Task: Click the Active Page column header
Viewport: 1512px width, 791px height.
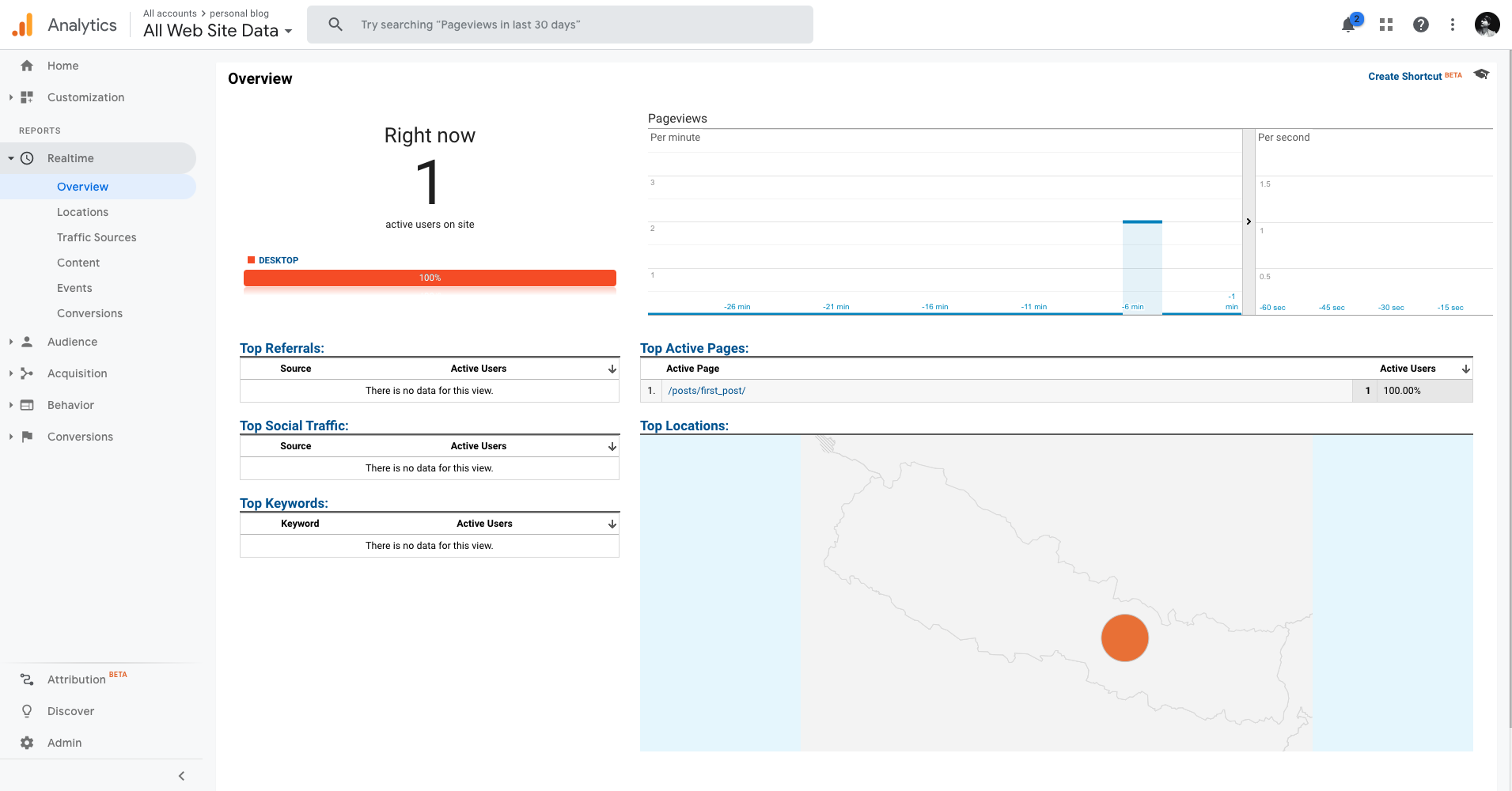Action: coord(692,369)
